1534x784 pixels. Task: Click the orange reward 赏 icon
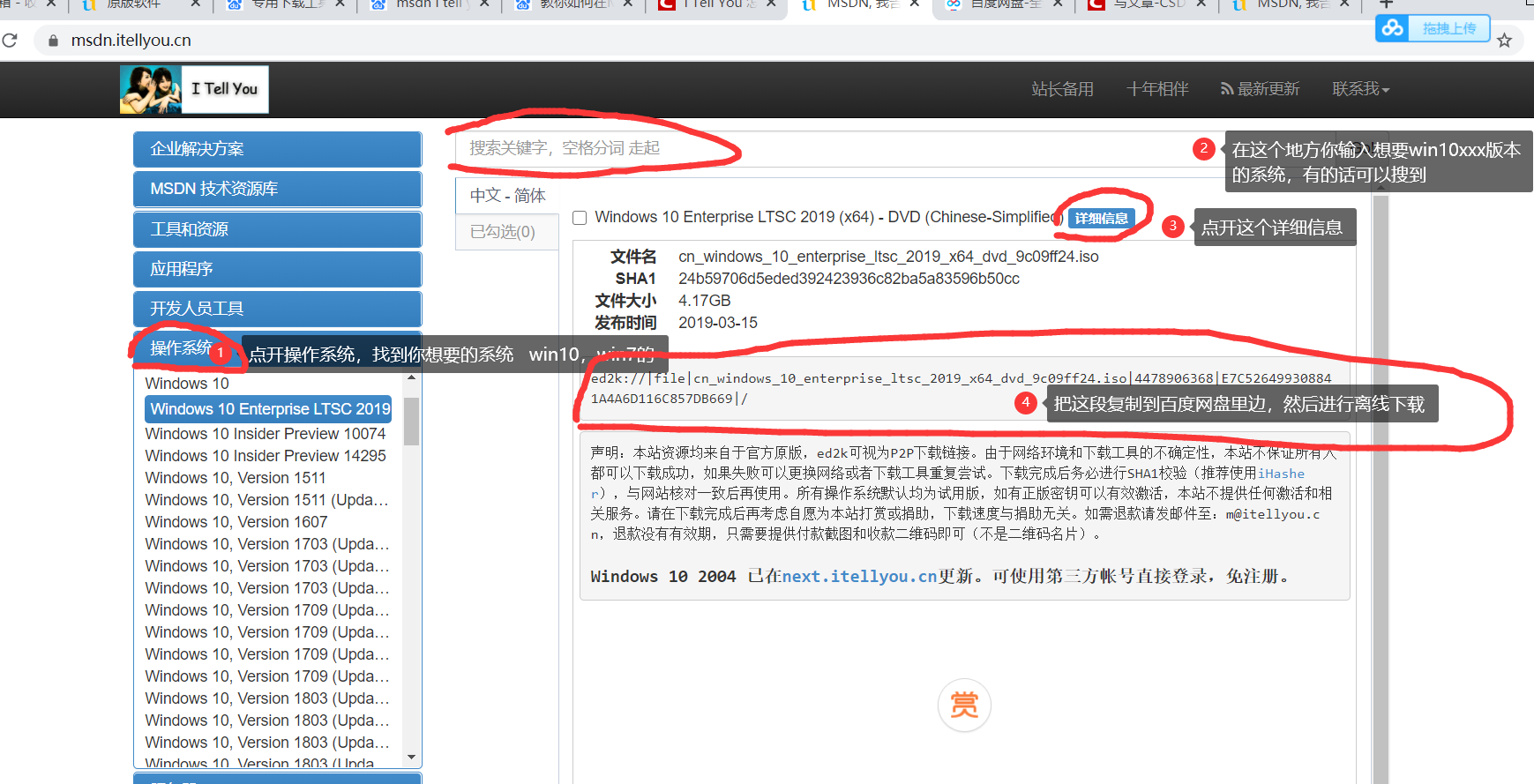pyautogui.click(x=964, y=705)
